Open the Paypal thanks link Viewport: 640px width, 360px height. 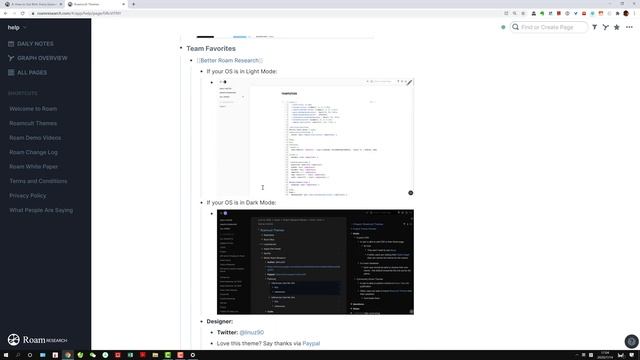311,344
